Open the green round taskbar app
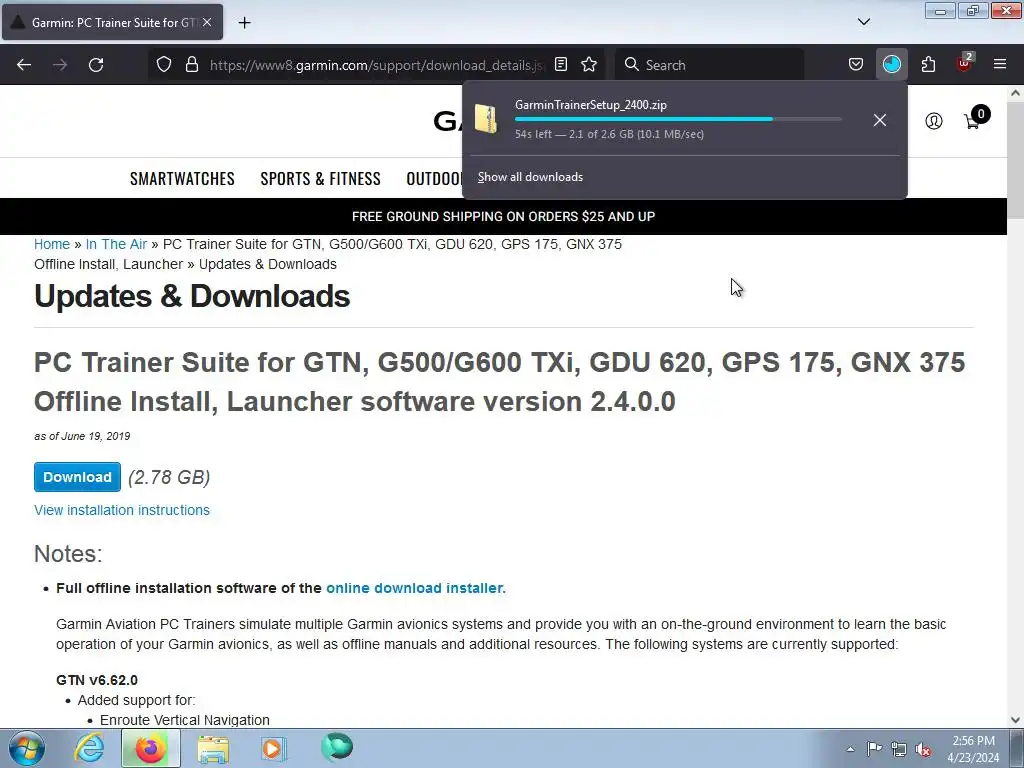The width and height of the screenshot is (1024, 768). pyautogui.click(x=337, y=747)
